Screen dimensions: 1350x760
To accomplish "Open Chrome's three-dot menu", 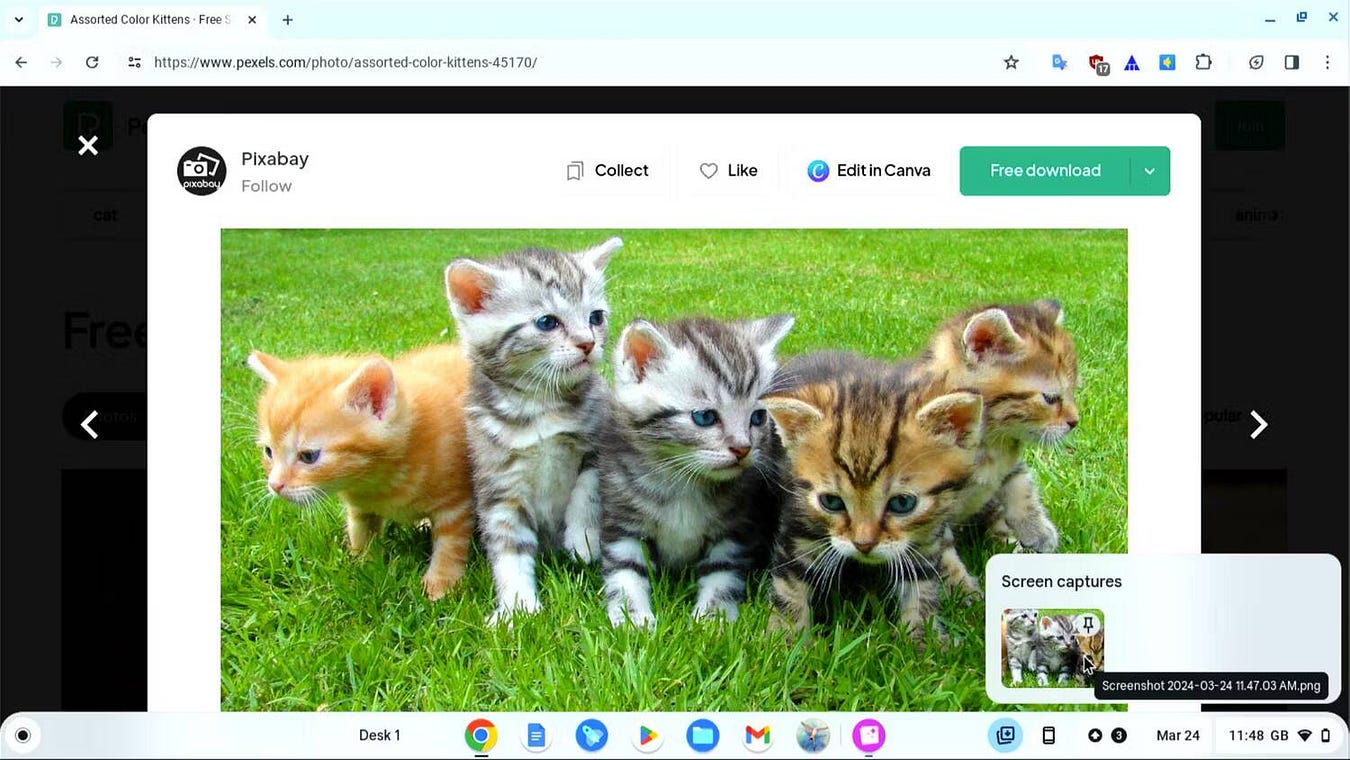I will click(x=1328, y=62).
